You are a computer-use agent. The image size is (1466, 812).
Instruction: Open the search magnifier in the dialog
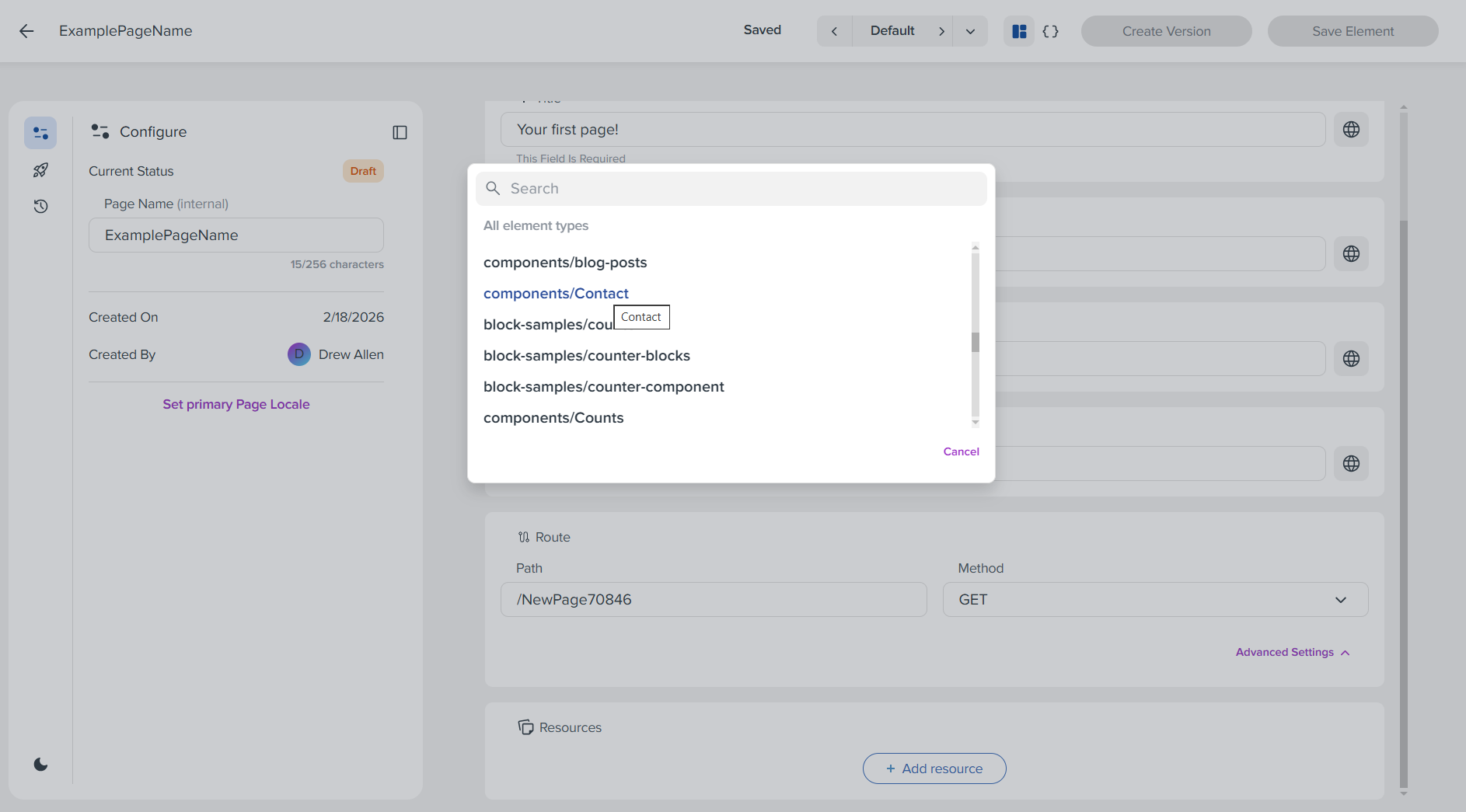tap(493, 188)
